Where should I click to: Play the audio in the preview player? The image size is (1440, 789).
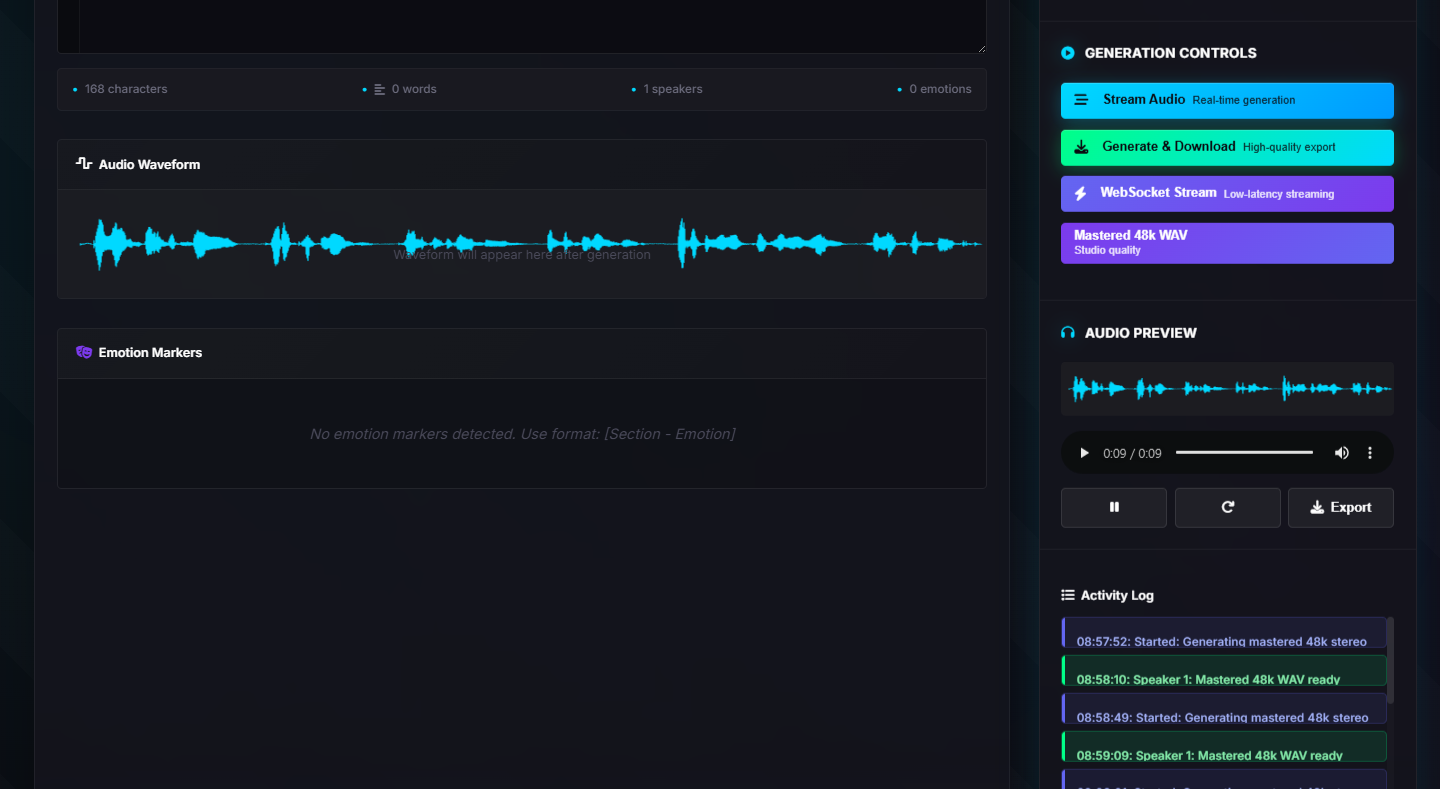(1084, 452)
